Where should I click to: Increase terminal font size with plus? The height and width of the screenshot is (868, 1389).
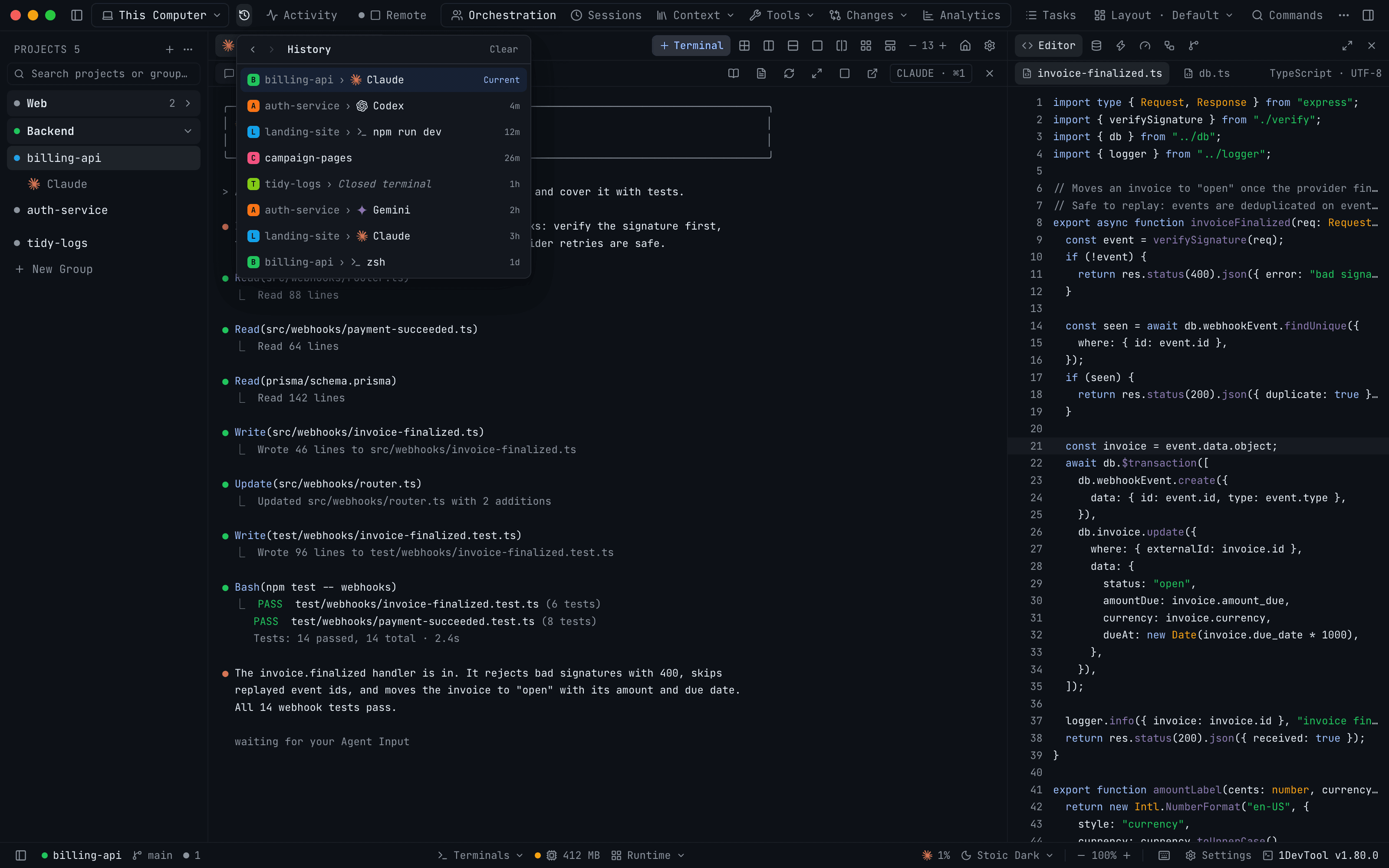pos(942,45)
